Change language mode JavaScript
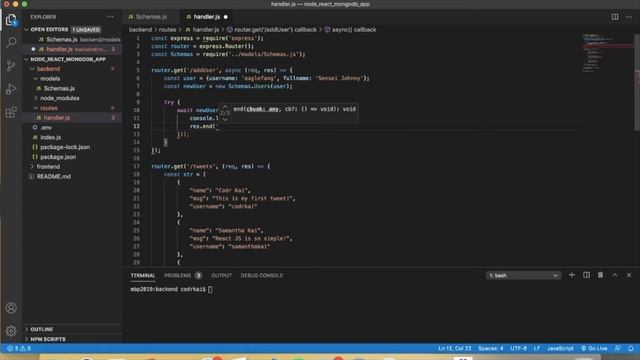The image size is (640, 360). [x=560, y=348]
